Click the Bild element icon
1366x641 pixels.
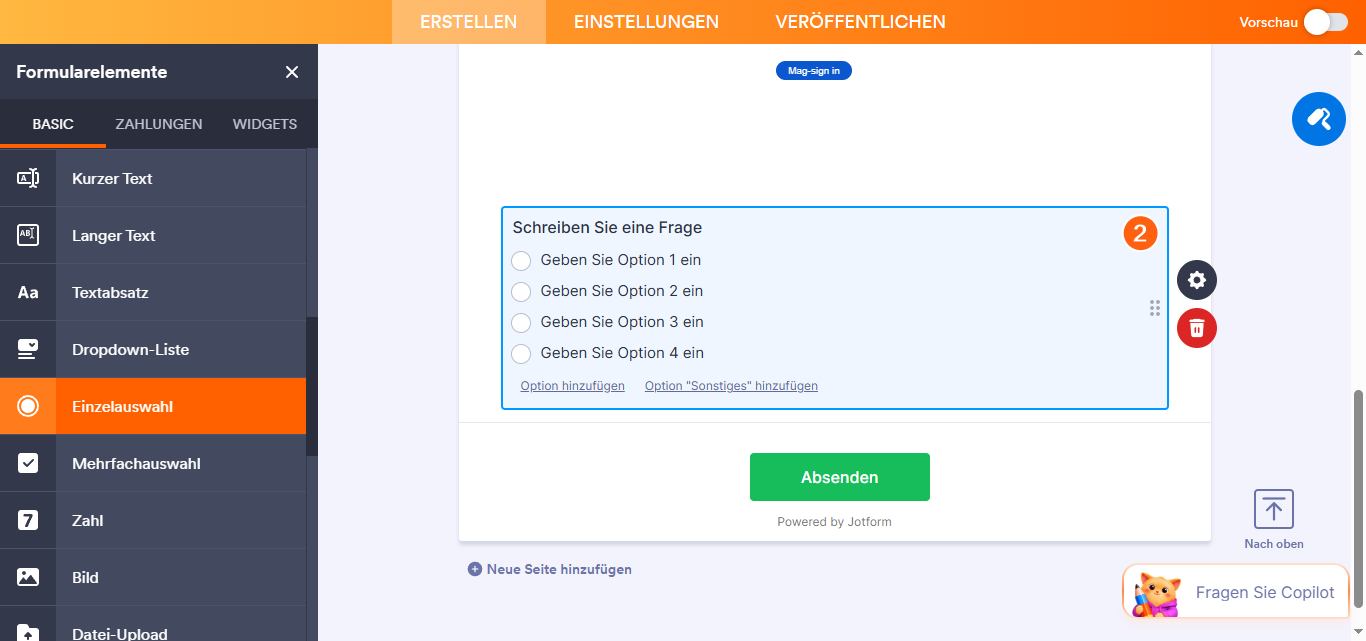(28, 576)
